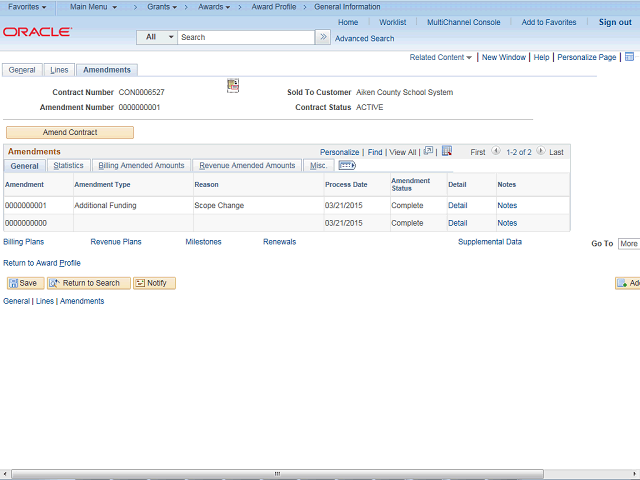Switch to the Lines page tab

click(59, 70)
